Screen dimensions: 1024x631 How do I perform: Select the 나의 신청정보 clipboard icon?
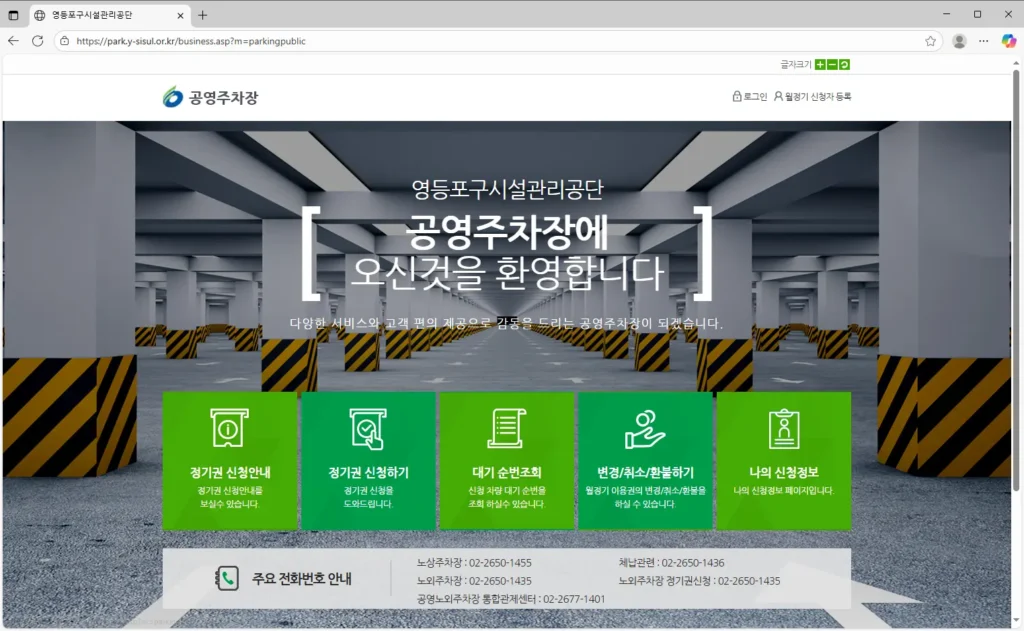click(786, 430)
